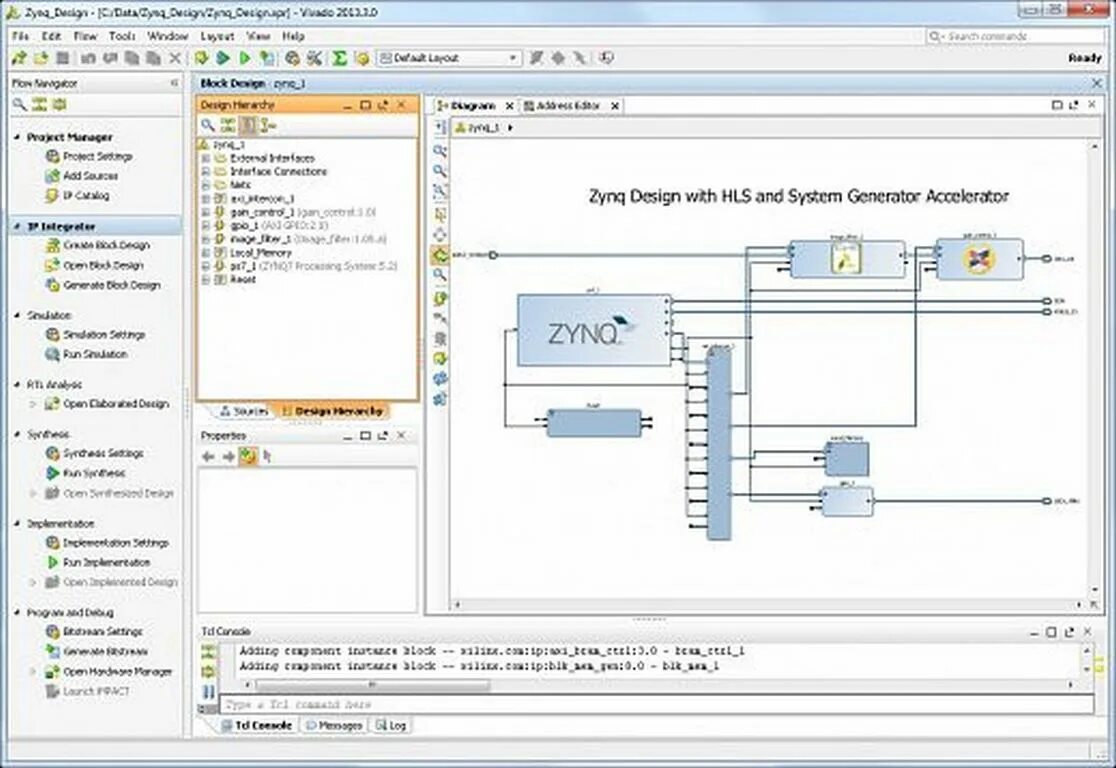This screenshot has width=1116, height=768.
Task: Switch to the Sources tab
Action: (x=243, y=411)
